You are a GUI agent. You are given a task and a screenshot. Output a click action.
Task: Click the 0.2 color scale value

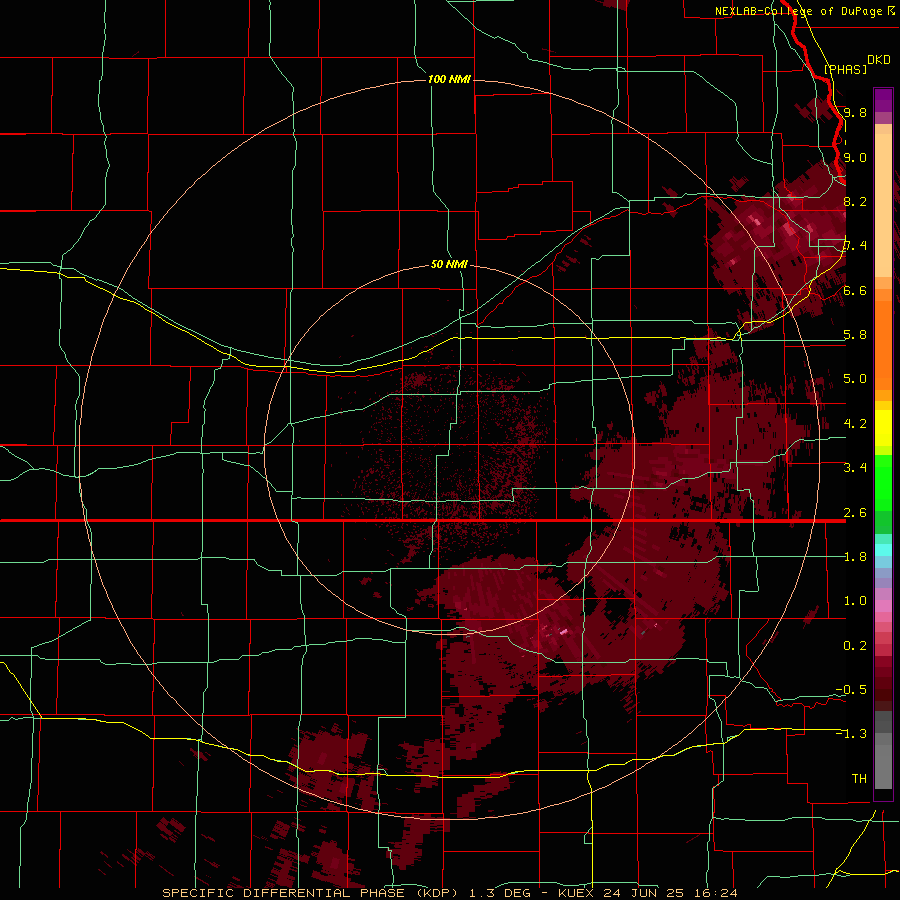coord(855,645)
